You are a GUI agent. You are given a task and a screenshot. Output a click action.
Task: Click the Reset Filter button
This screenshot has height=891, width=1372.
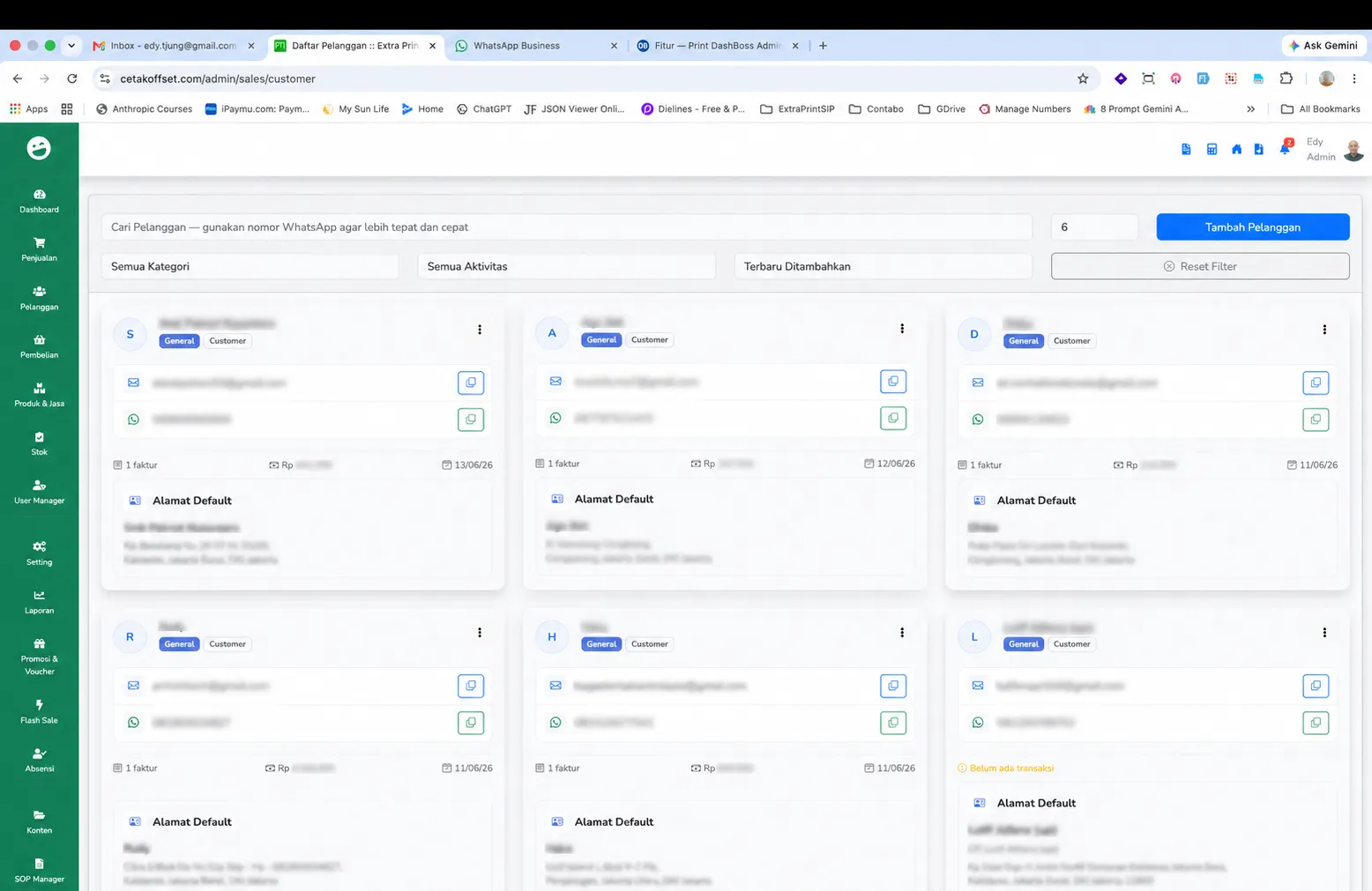point(1200,266)
